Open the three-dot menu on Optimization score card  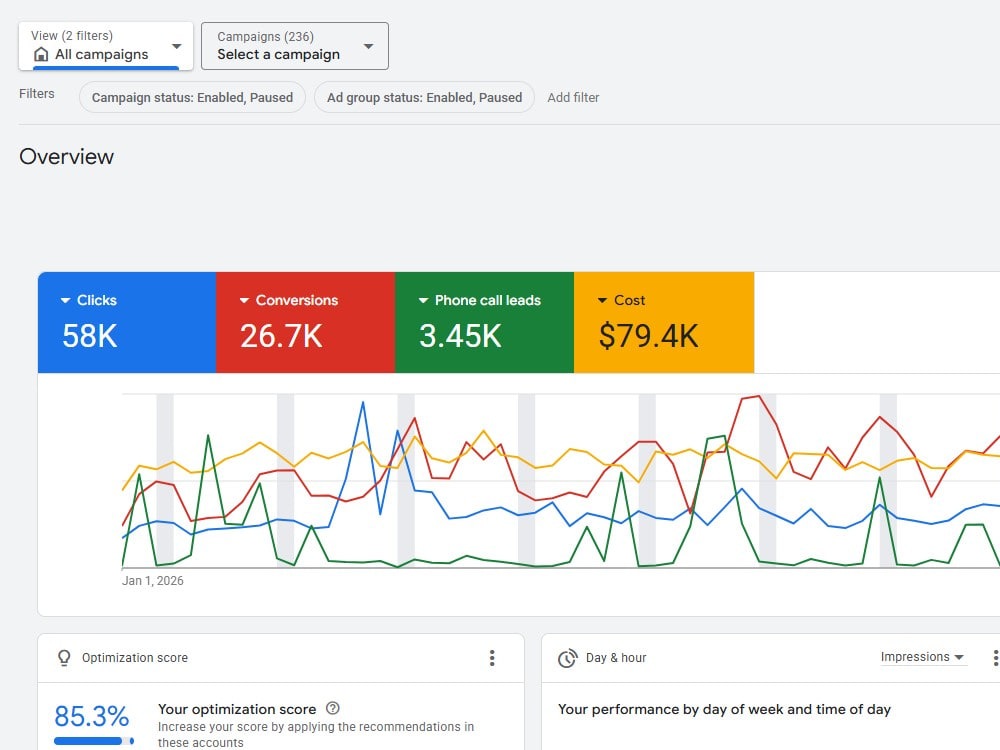coord(492,658)
